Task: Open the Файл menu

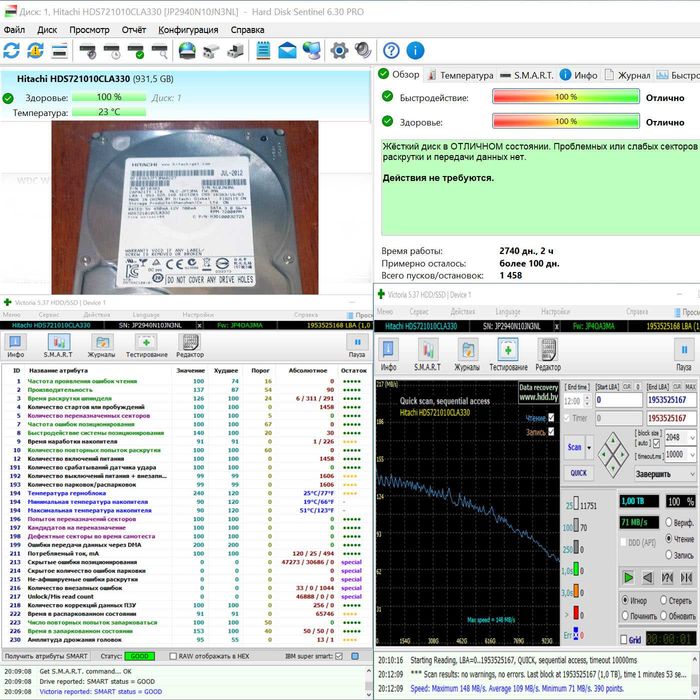Action: tap(14, 30)
